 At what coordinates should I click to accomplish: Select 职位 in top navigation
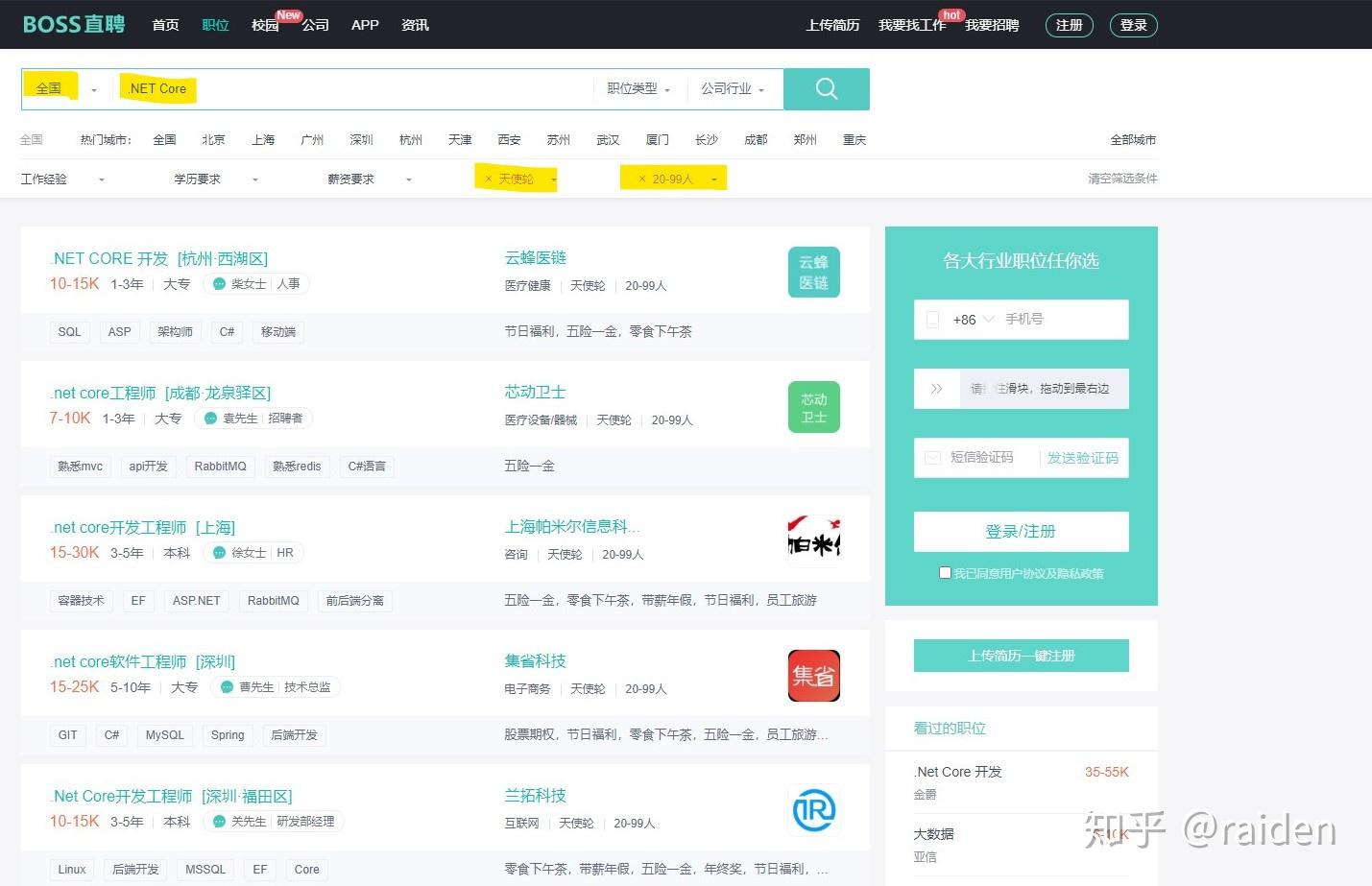(x=215, y=25)
